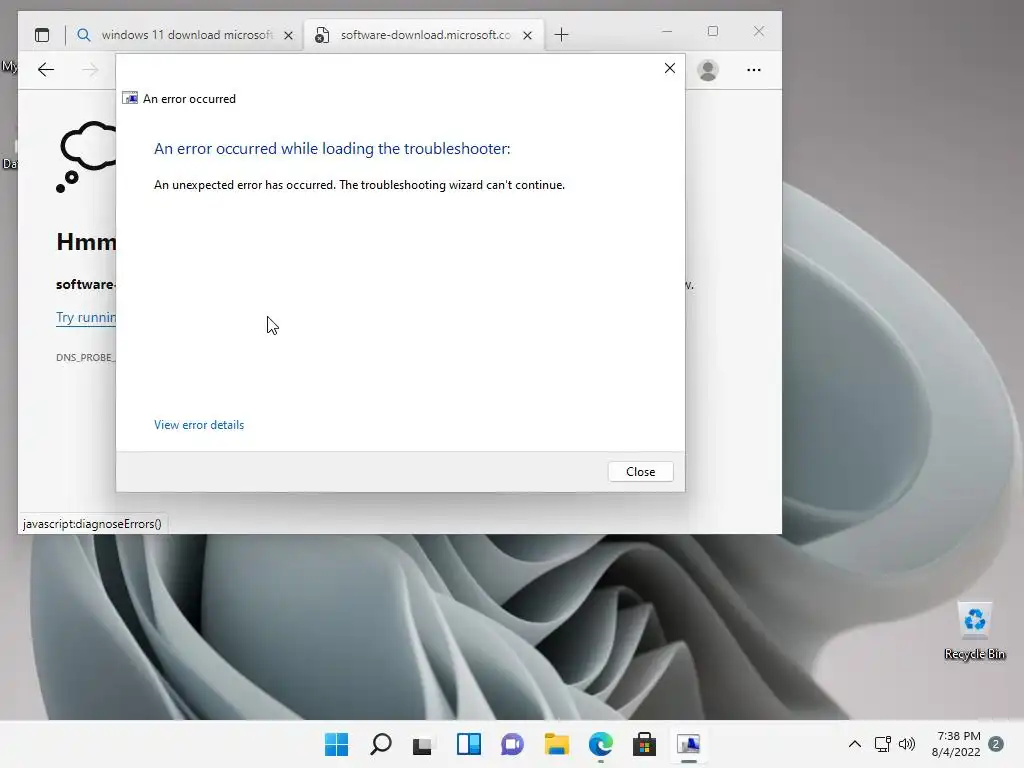1024x768 pixels.
Task: Go back in Edge browser
Action: tap(46, 69)
